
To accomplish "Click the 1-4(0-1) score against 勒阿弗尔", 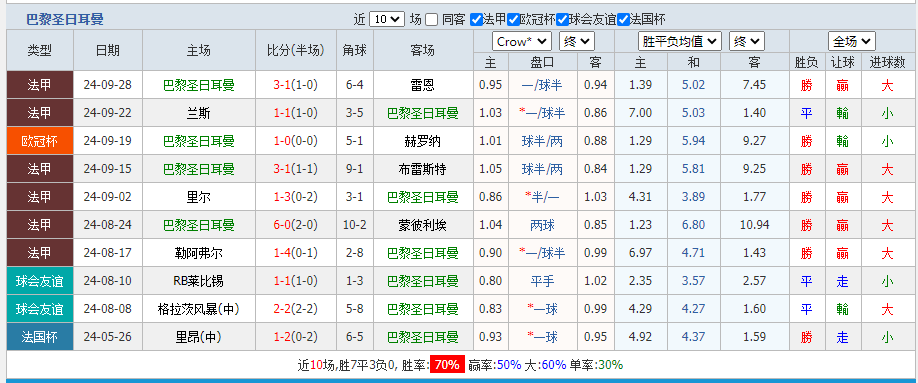I will pos(296,253).
